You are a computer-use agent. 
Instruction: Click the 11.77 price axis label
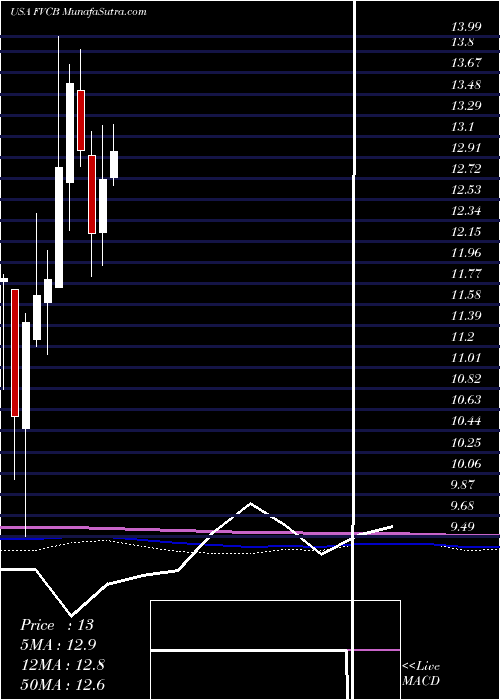[466, 274]
